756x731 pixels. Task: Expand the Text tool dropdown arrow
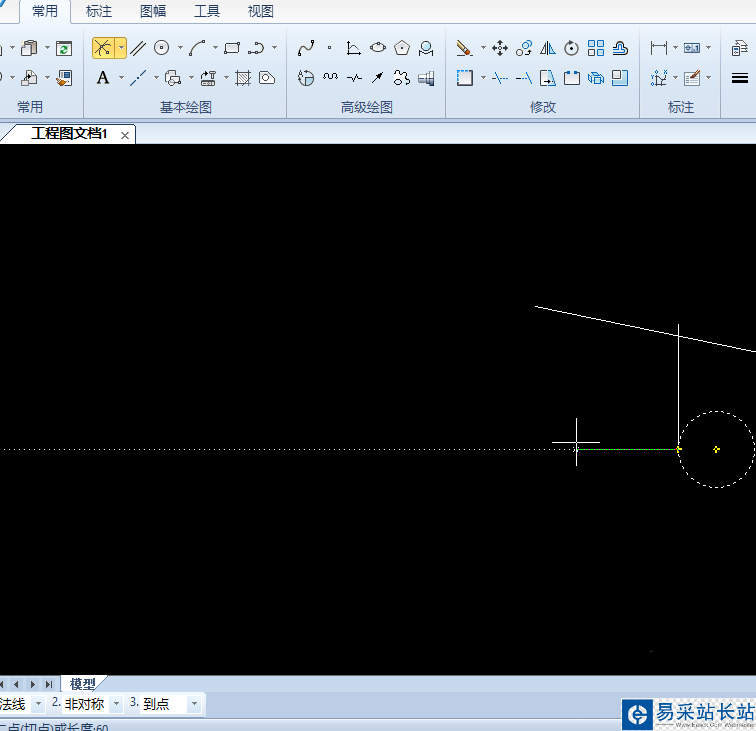121,77
